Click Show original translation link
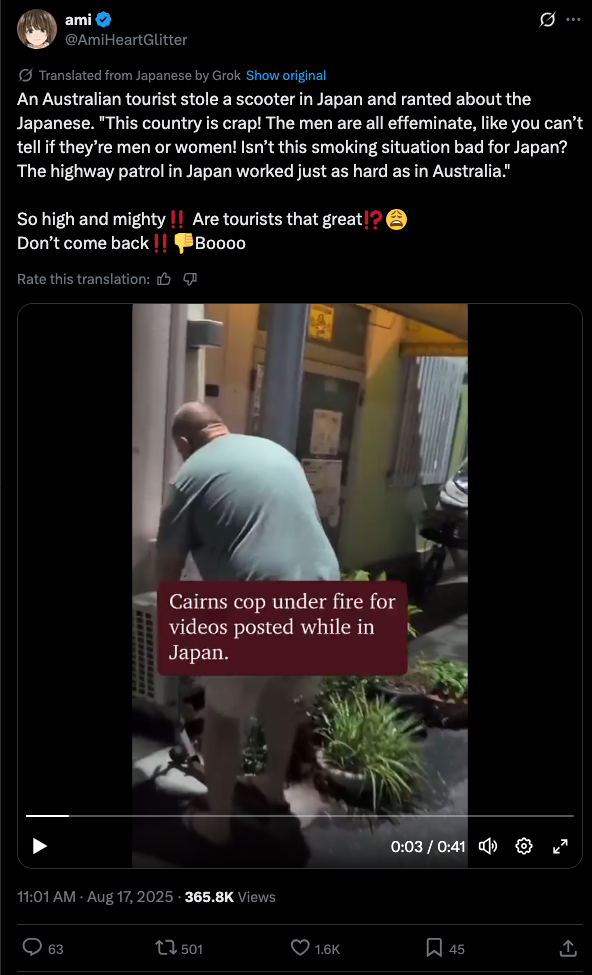Viewport: 592px width, 975px height. pos(286,76)
